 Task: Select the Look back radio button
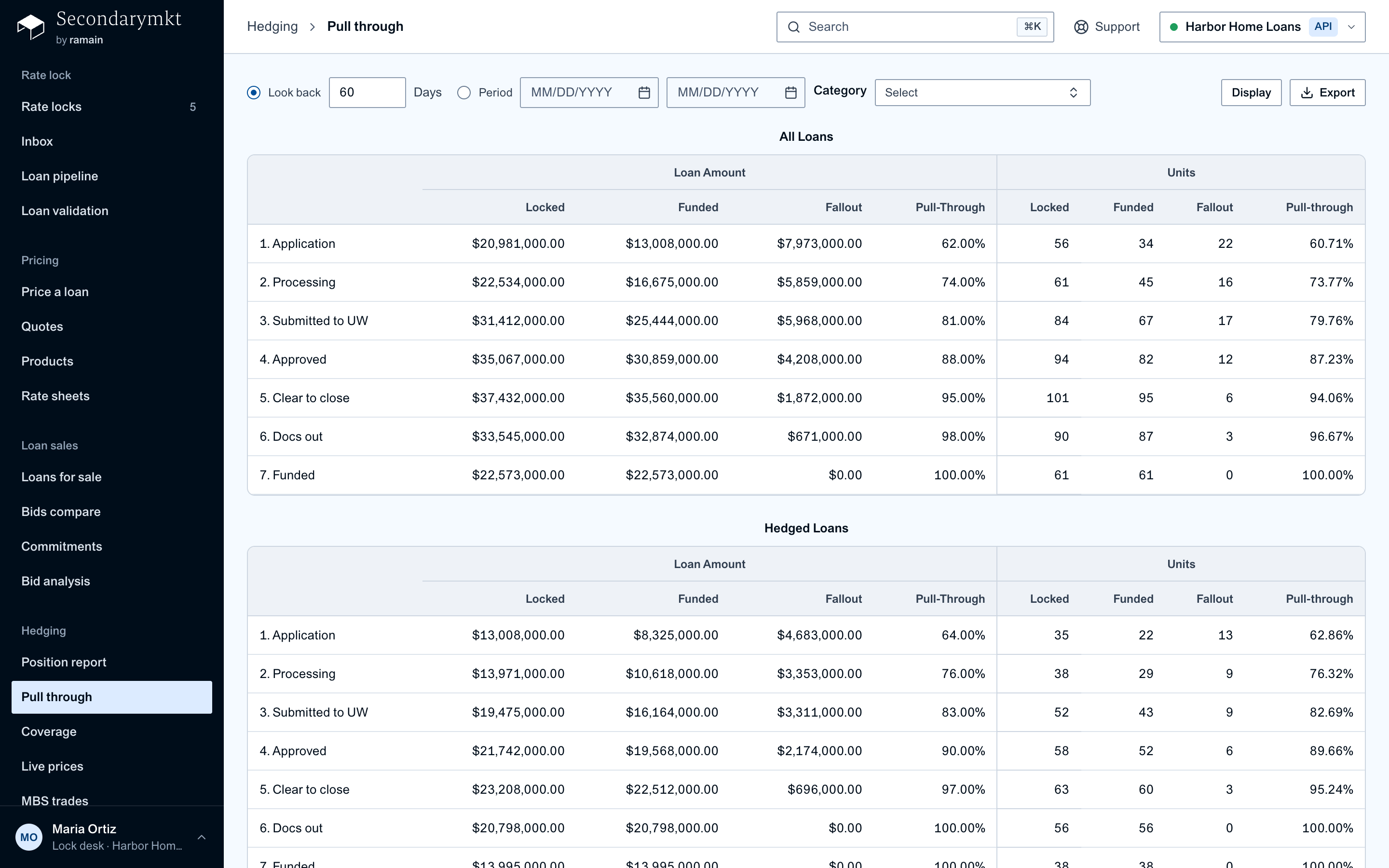(254, 93)
